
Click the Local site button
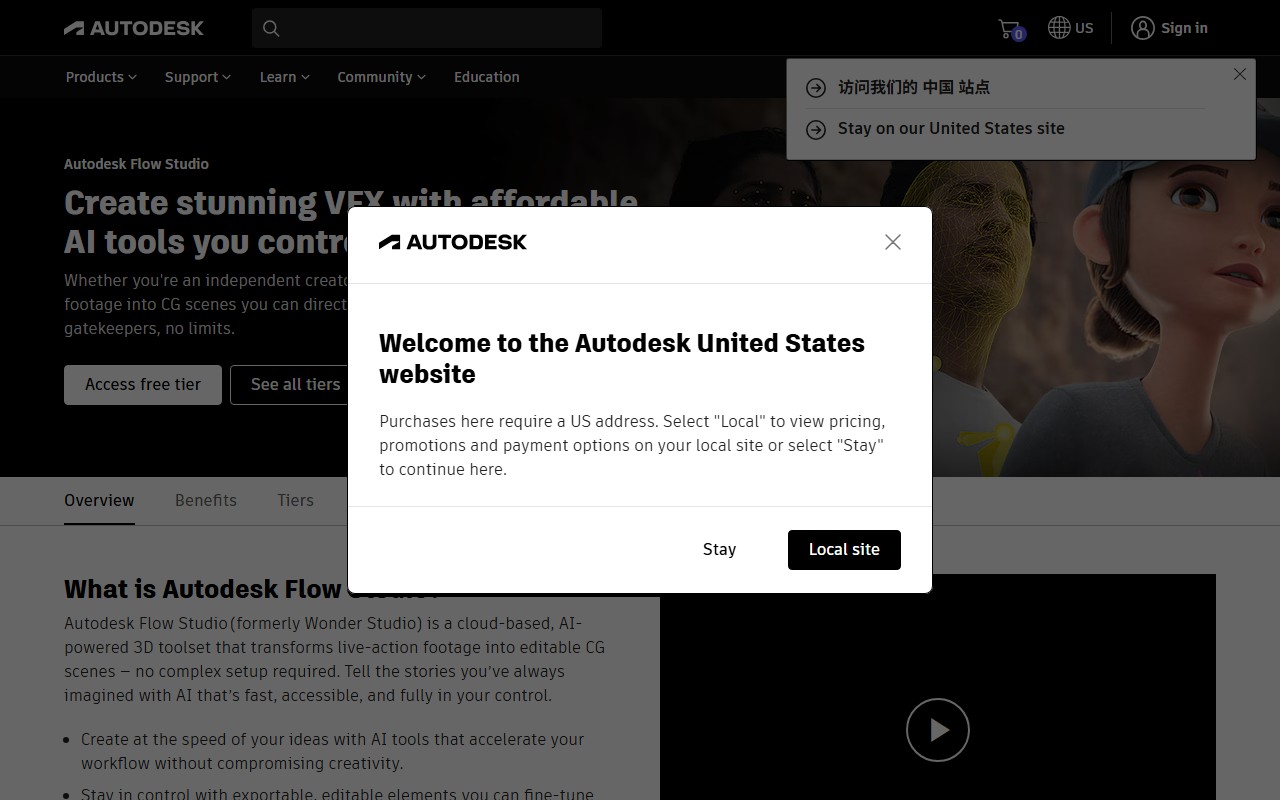coord(844,549)
